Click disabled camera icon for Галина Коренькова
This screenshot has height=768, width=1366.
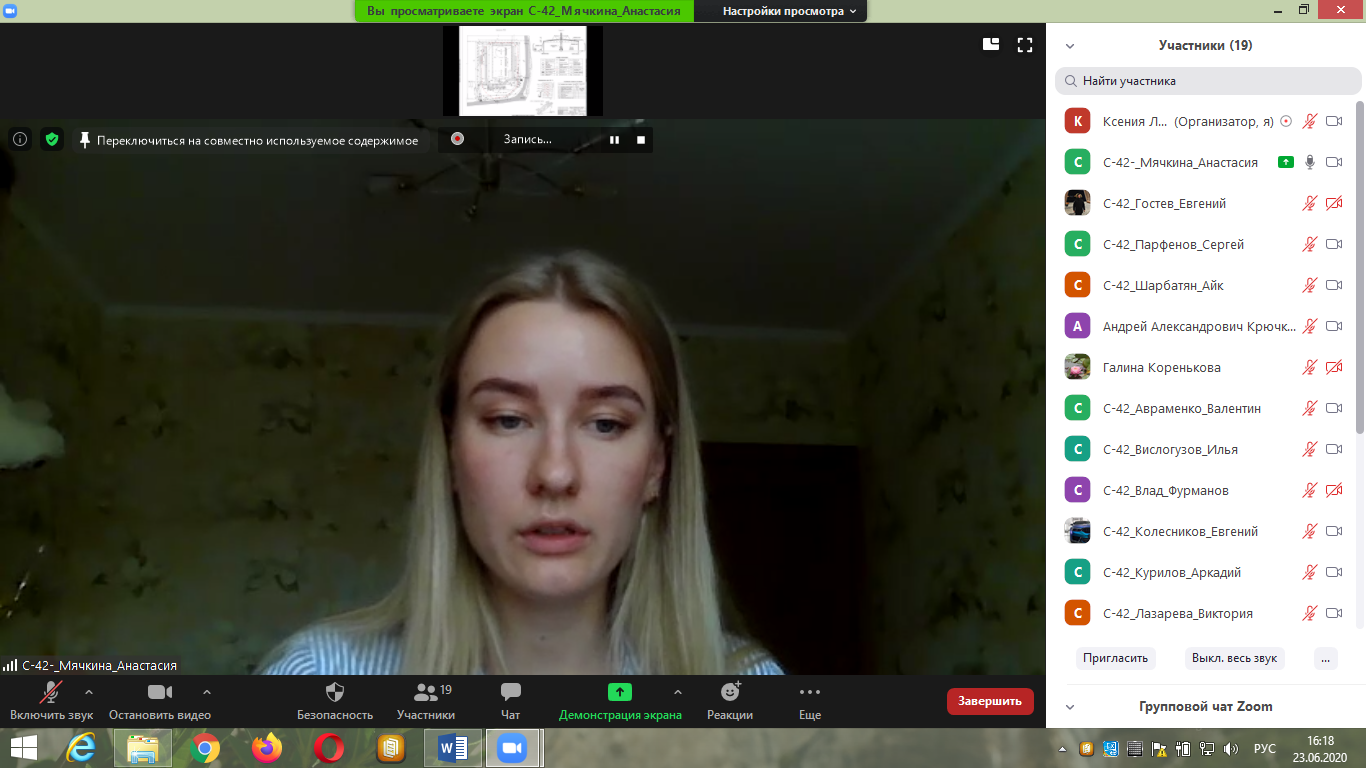pos(1334,367)
